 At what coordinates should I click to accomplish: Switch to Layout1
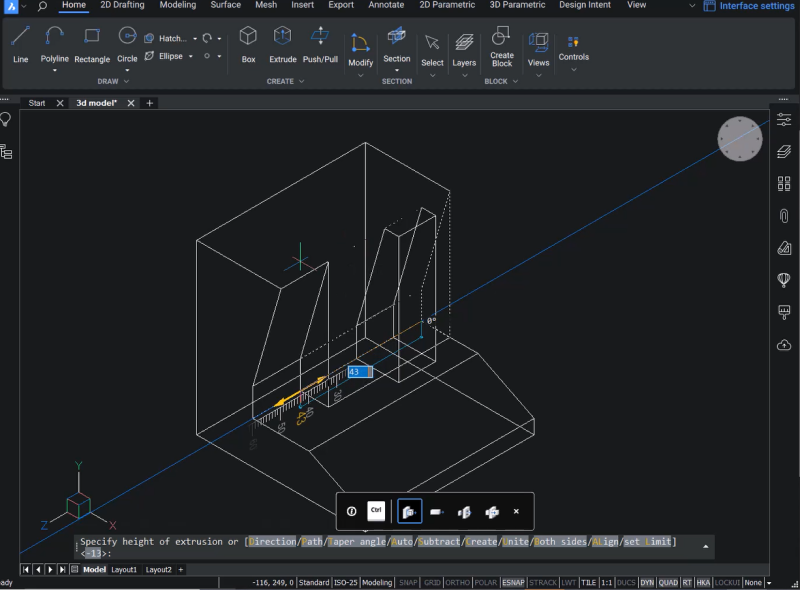(x=122, y=569)
